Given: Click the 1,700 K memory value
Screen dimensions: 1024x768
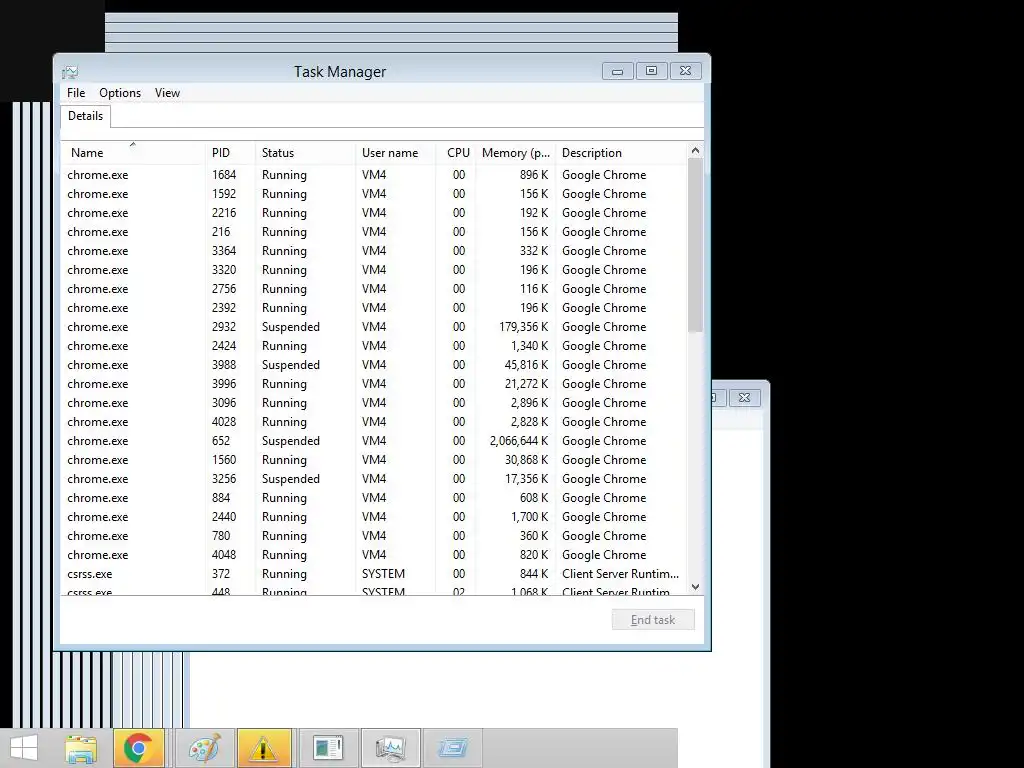Looking at the screenshot, I should [x=530, y=517].
